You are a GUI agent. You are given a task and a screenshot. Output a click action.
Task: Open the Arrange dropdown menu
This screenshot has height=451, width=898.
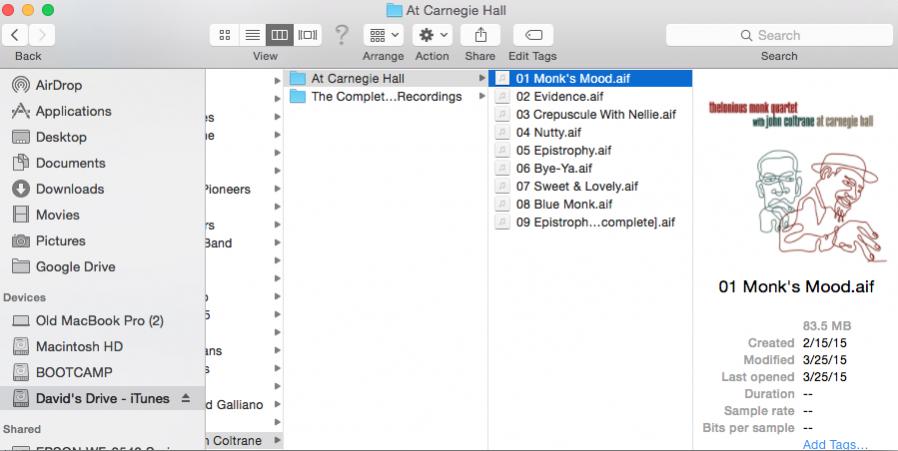point(383,35)
